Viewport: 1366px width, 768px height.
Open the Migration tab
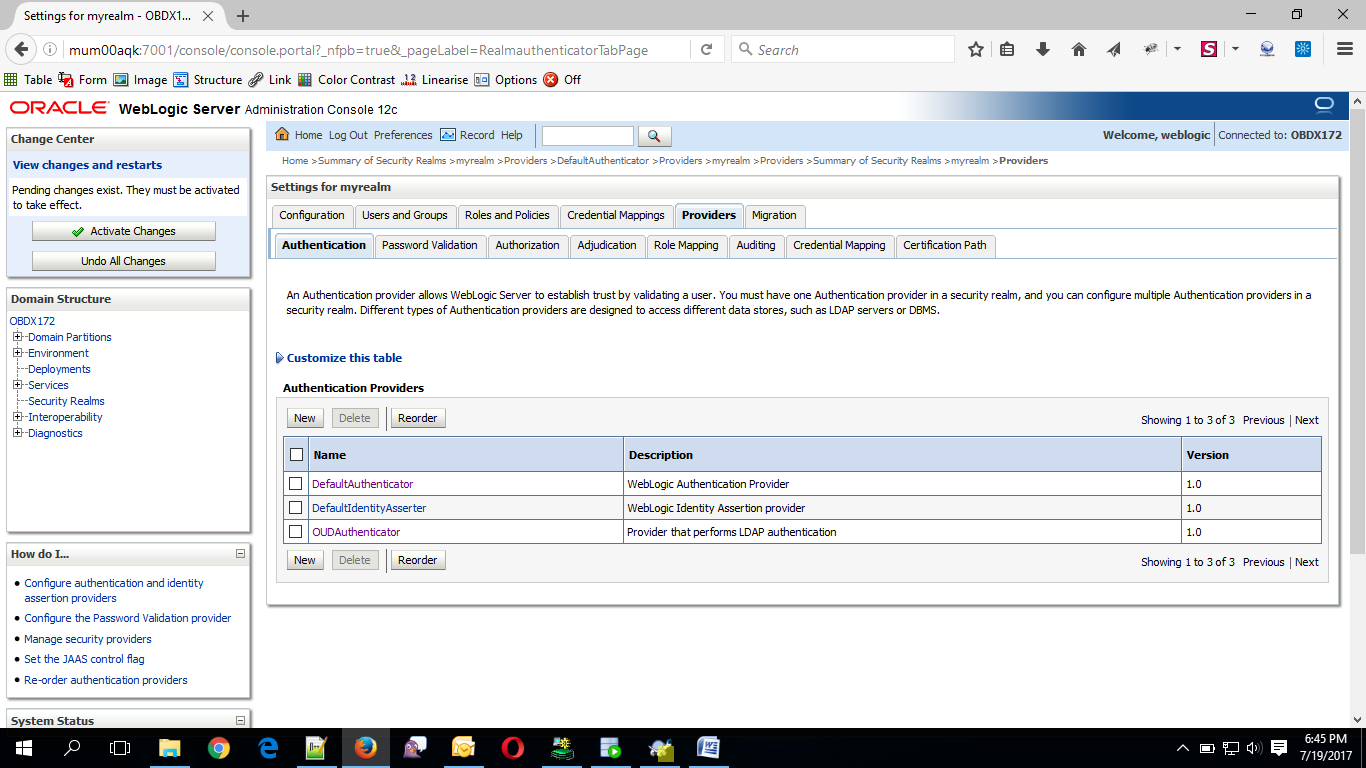tap(774, 216)
